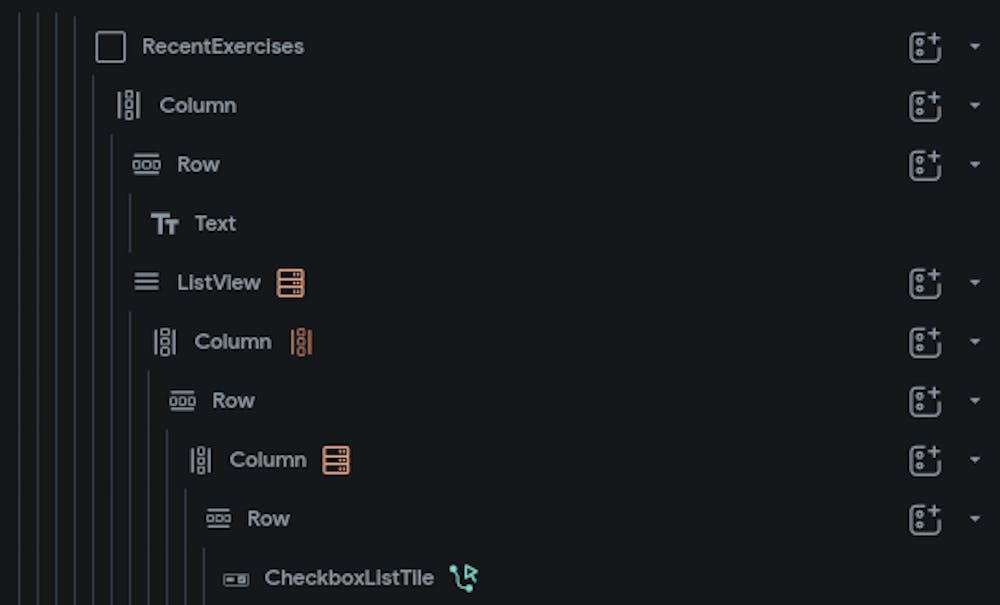Select the Column with the orange list badge
The width and height of the screenshot is (1000, 605).
coord(267,460)
